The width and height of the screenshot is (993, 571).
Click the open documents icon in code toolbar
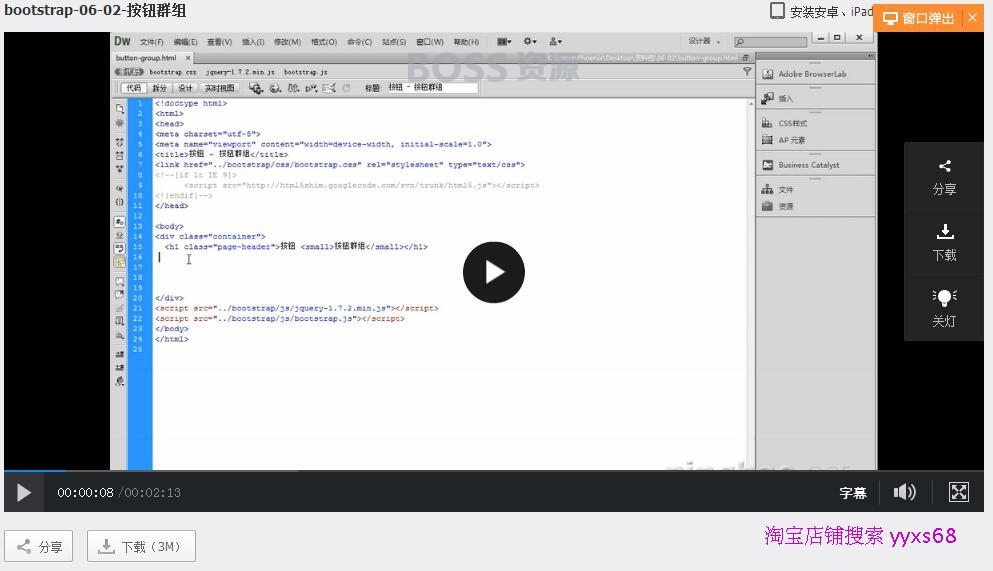pyautogui.click(x=119, y=108)
